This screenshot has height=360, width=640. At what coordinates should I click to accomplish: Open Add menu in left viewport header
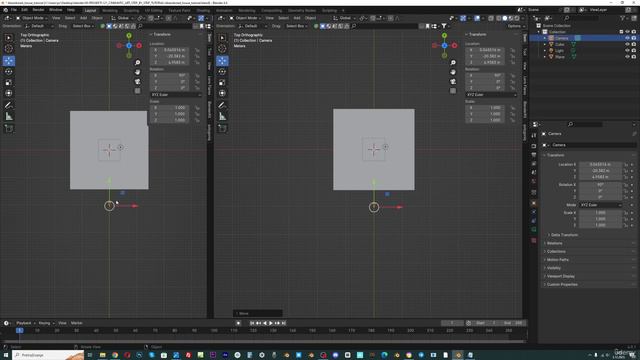pyautogui.click(x=83, y=18)
